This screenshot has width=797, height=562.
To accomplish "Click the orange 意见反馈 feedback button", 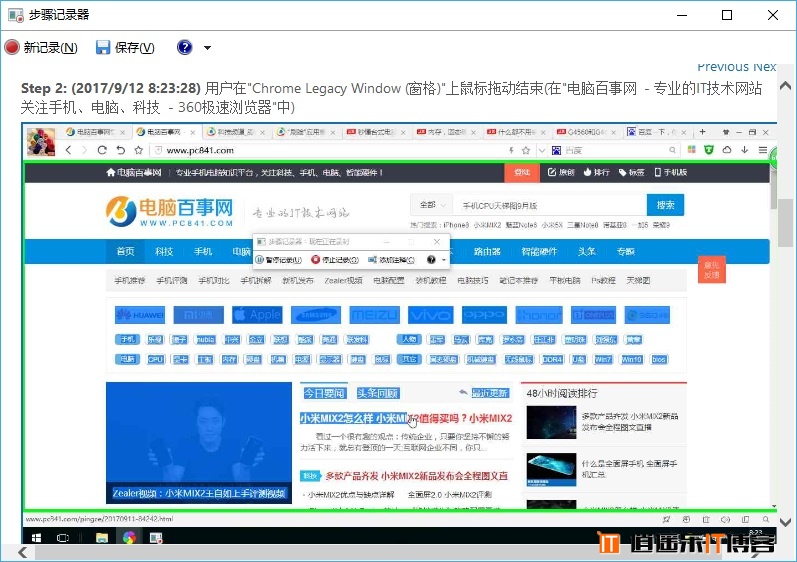I will point(712,270).
